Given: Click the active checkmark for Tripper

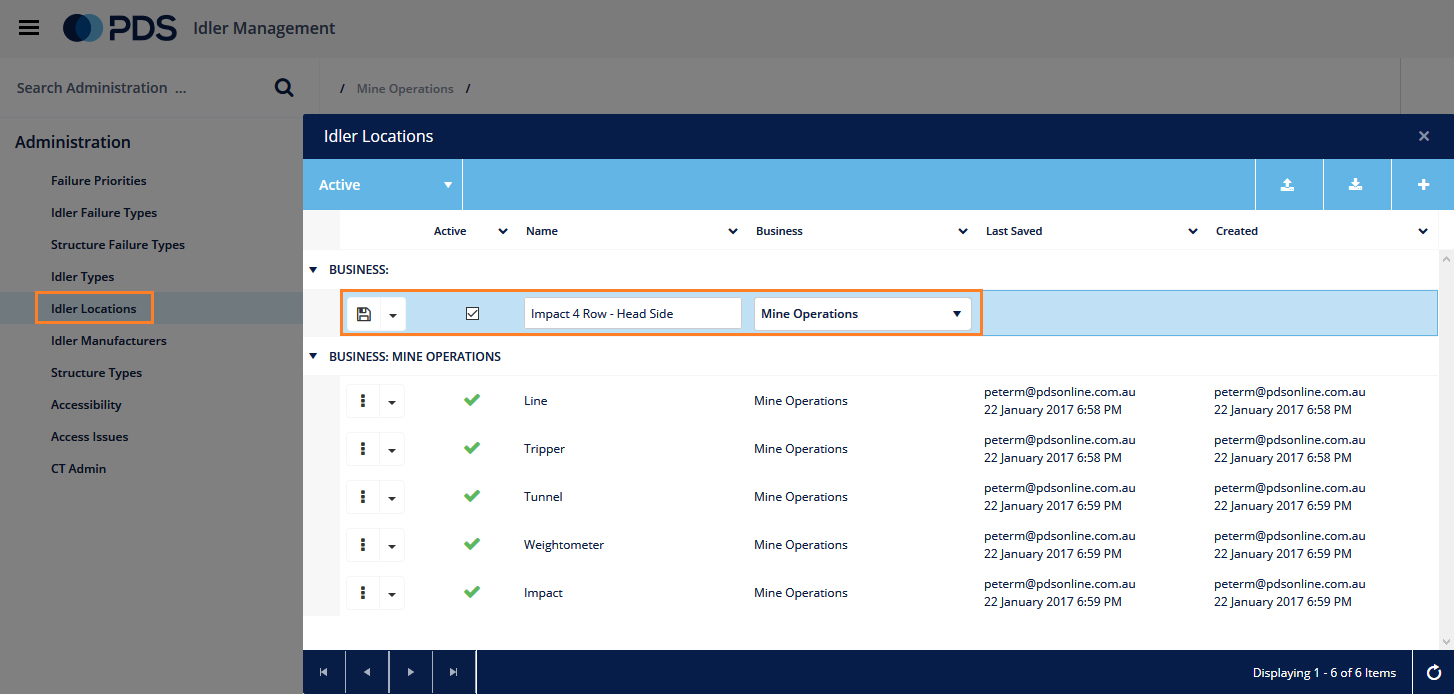Looking at the screenshot, I should coord(472,448).
